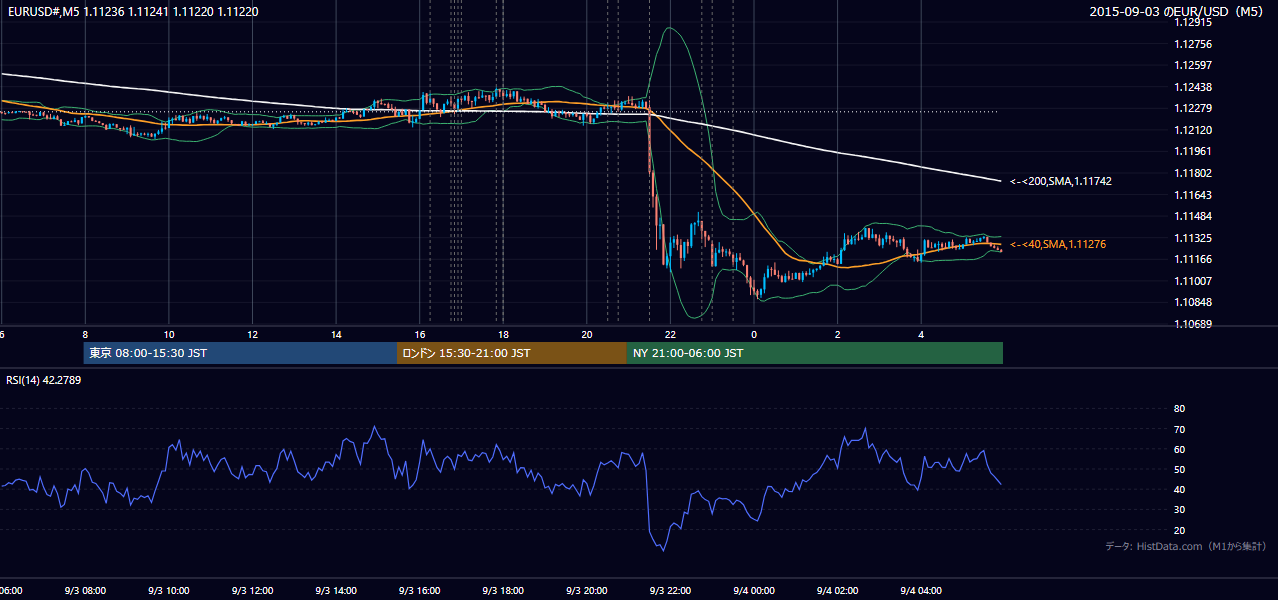Image resolution: width=1278 pixels, height=600 pixels.
Task: Click the NY 21:00-06:00 JST session bar
Action: click(x=815, y=353)
